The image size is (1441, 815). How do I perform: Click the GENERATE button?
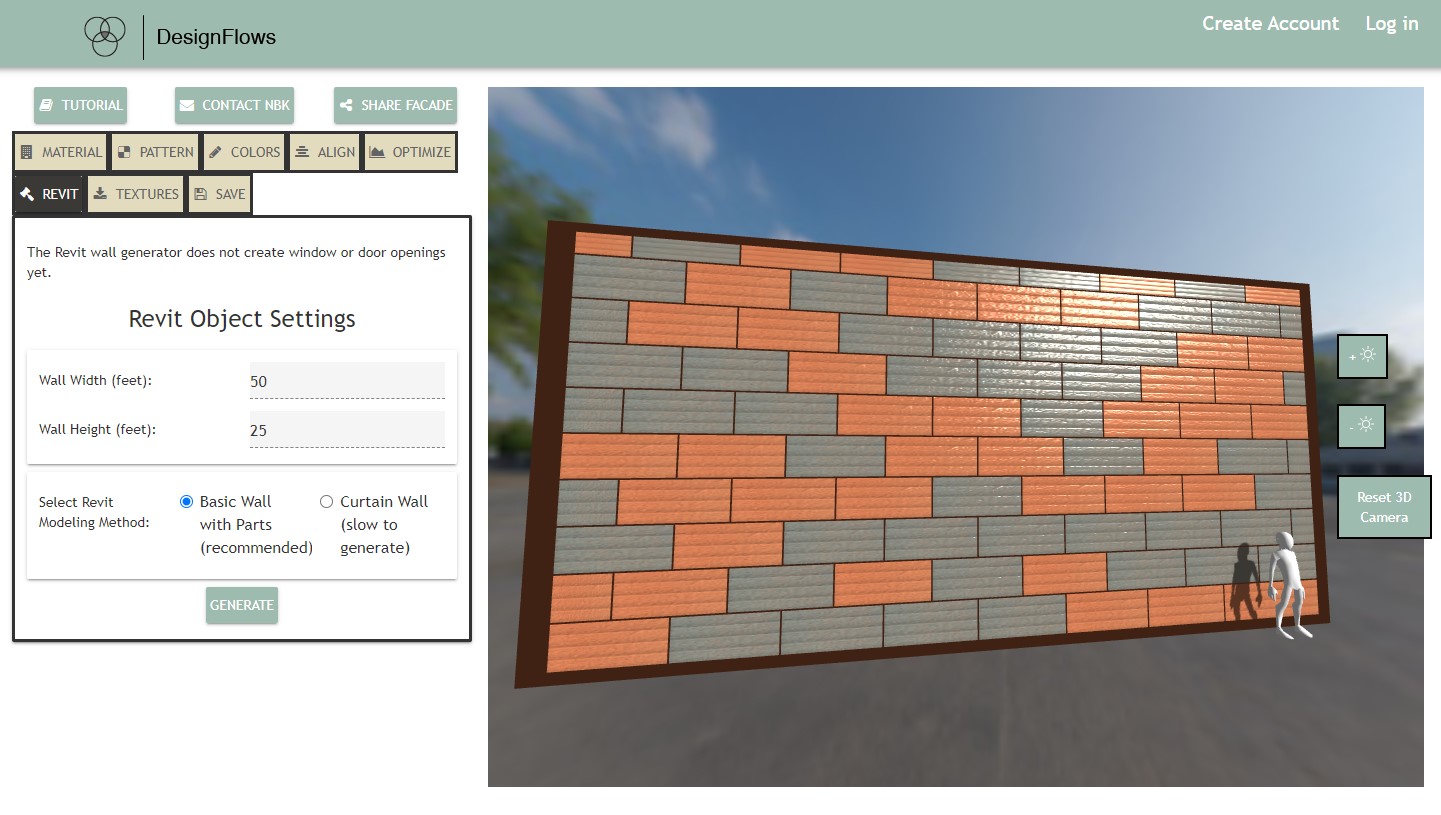[241, 605]
